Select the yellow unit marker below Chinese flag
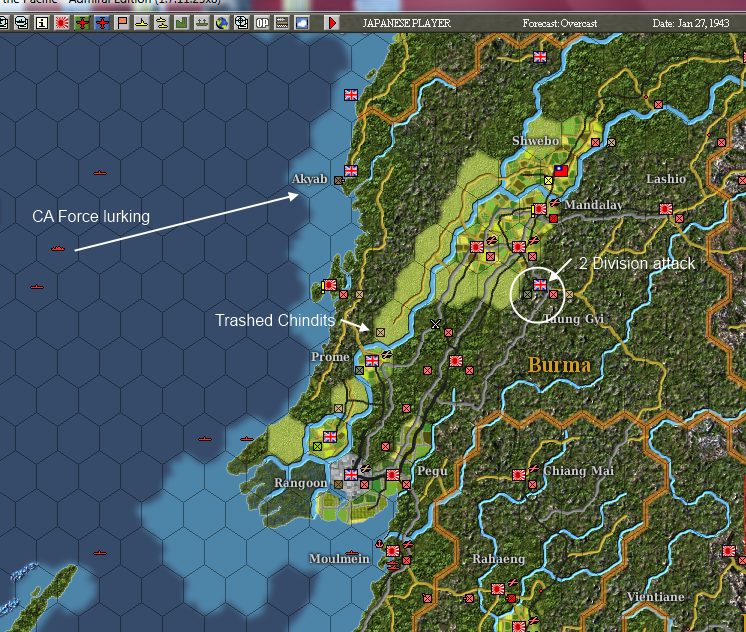This screenshot has width=746, height=632. 548,180
